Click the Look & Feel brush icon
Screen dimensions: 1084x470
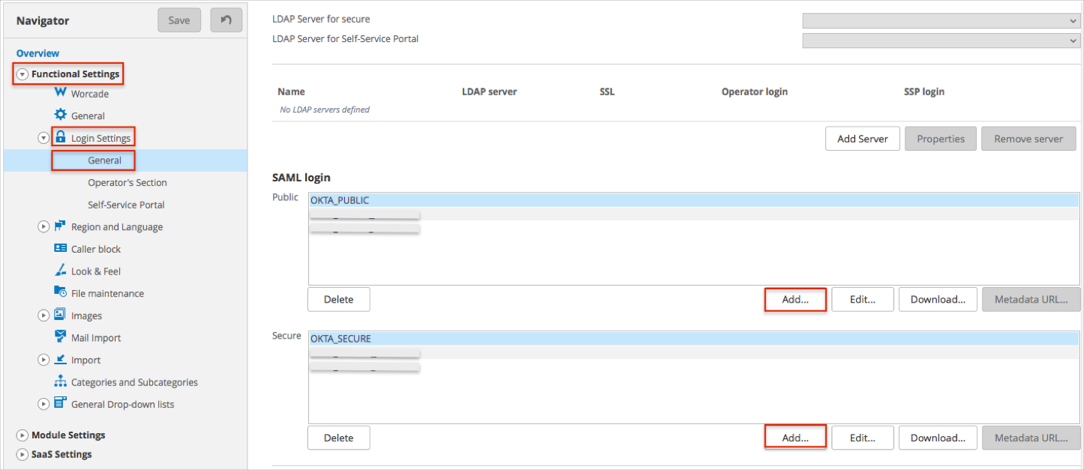click(x=60, y=271)
